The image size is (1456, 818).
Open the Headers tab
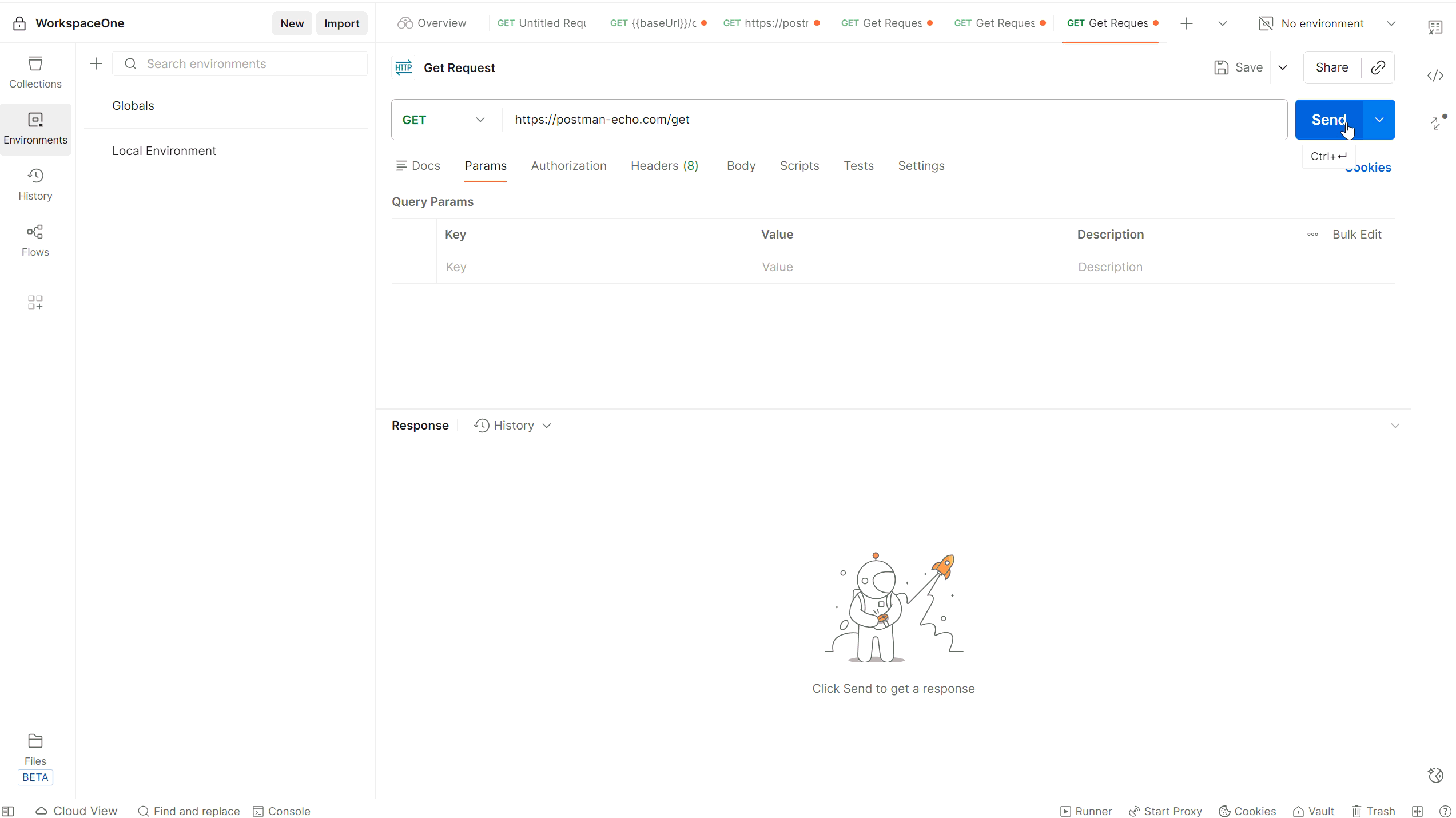pyautogui.click(x=664, y=166)
